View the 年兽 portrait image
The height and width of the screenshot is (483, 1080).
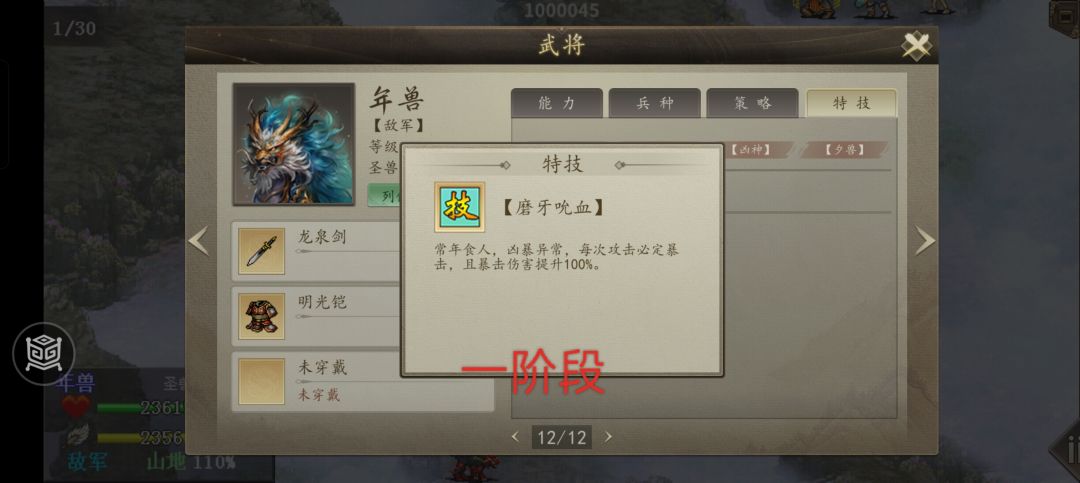coord(293,144)
